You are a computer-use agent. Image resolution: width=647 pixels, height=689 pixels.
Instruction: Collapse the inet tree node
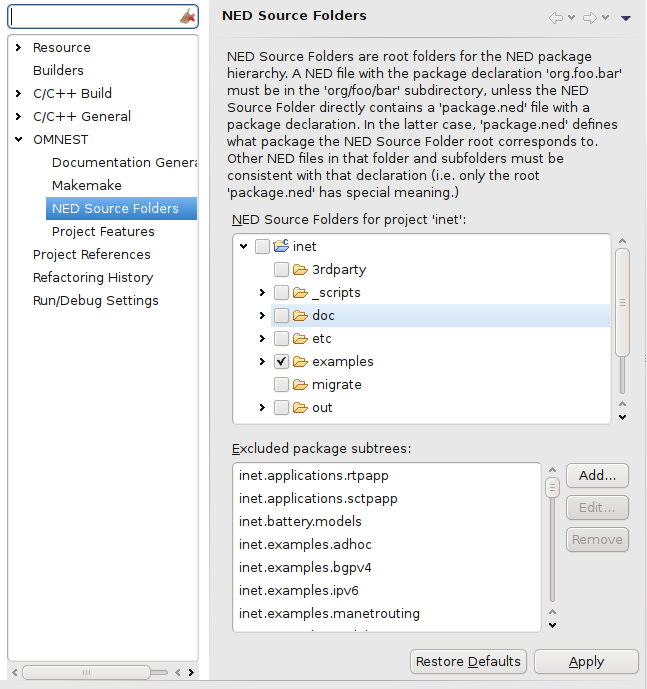pyautogui.click(x=244, y=246)
